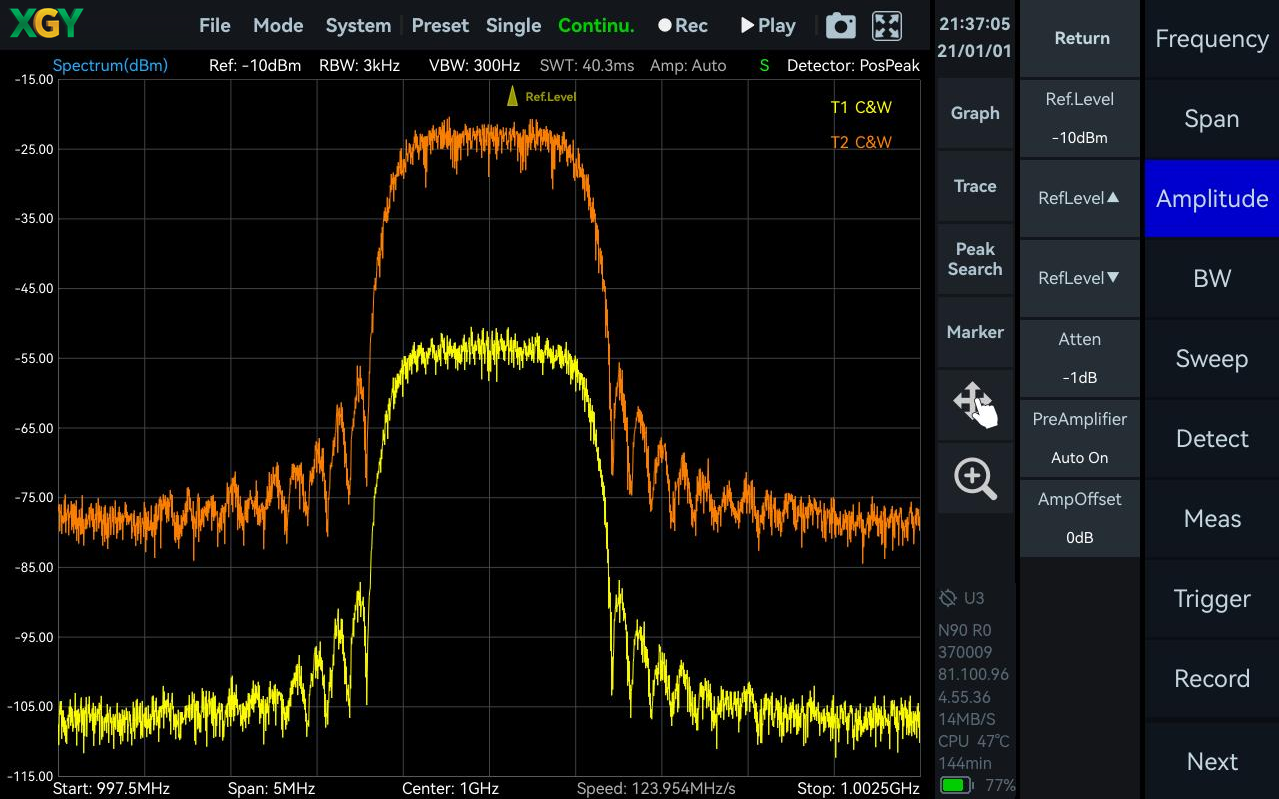Start recording with the Rec button
Viewport: 1279px width, 799px height.
[683, 26]
